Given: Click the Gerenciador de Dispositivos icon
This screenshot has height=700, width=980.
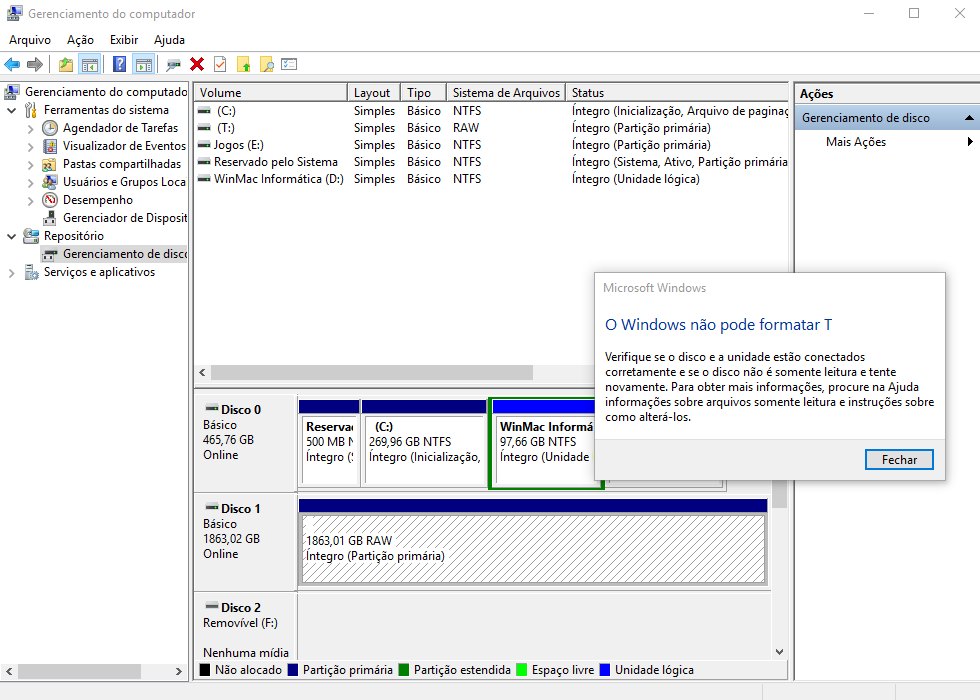Looking at the screenshot, I should point(50,218).
